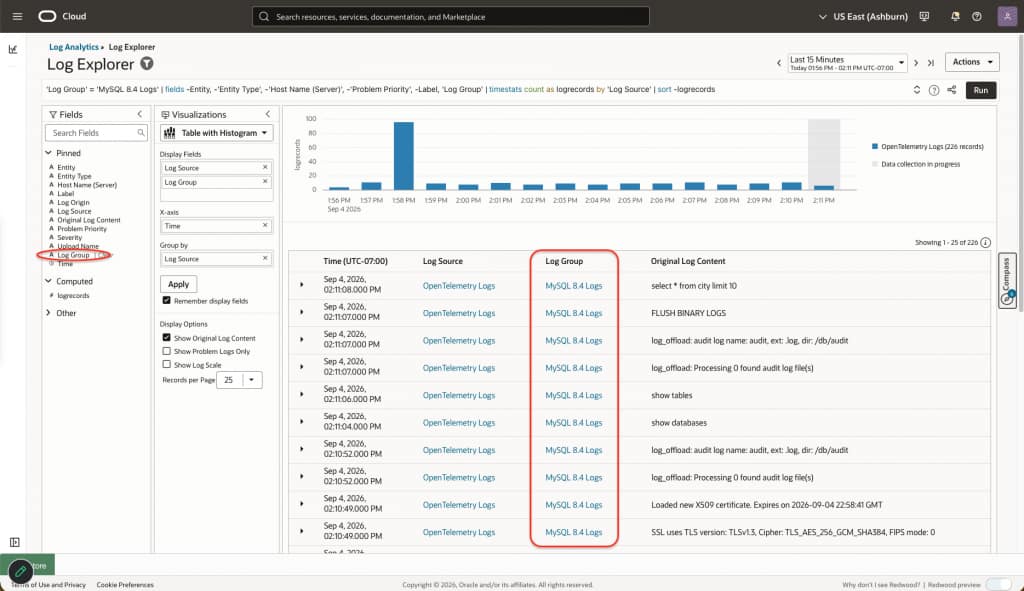The height and width of the screenshot is (591, 1024).
Task: Open Cookie Preferences link
Action: (x=125, y=584)
